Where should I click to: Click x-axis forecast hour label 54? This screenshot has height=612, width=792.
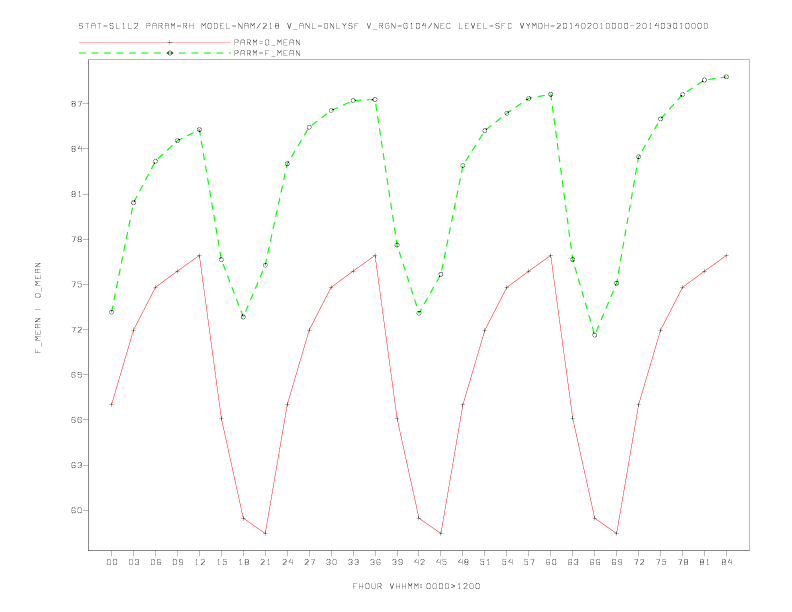pos(507,562)
